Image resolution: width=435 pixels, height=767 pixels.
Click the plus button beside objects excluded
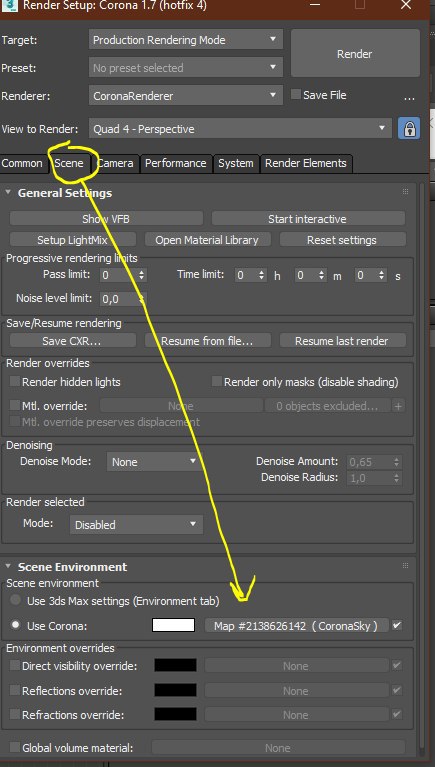coord(399,406)
